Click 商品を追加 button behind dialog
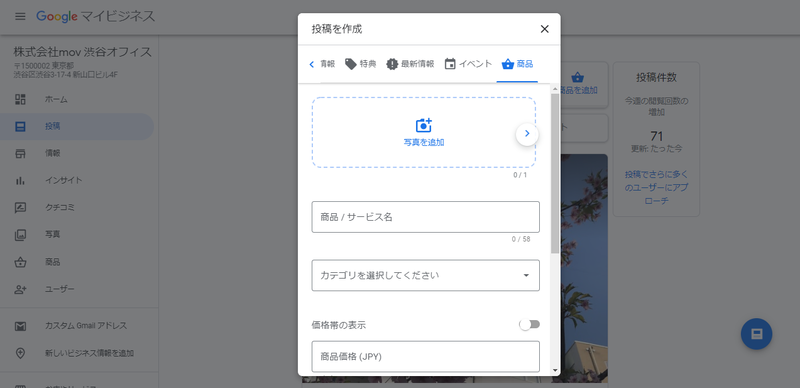Image resolution: width=800 pixels, height=388 pixels. pos(578,84)
